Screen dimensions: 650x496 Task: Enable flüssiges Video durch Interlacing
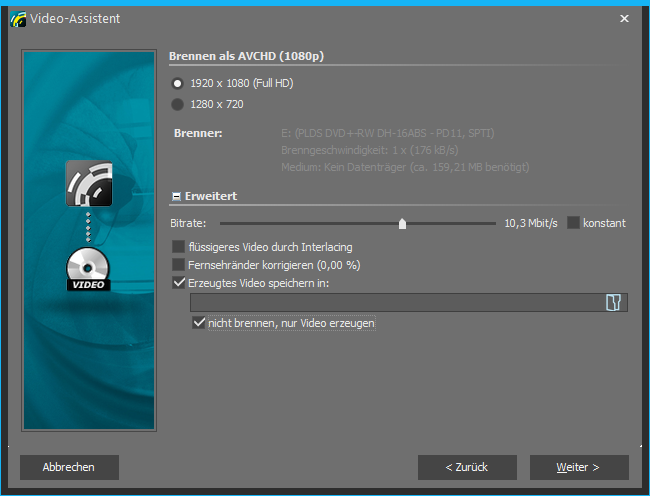tap(179, 247)
